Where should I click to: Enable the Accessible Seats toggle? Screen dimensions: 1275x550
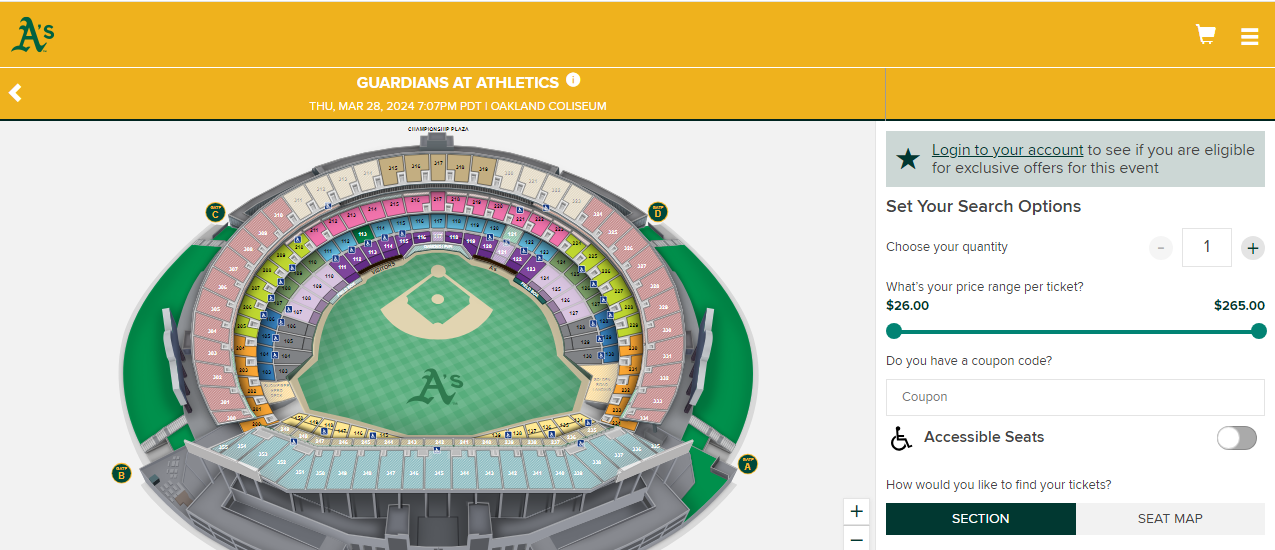pyautogui.click(x=1236, y=437)
